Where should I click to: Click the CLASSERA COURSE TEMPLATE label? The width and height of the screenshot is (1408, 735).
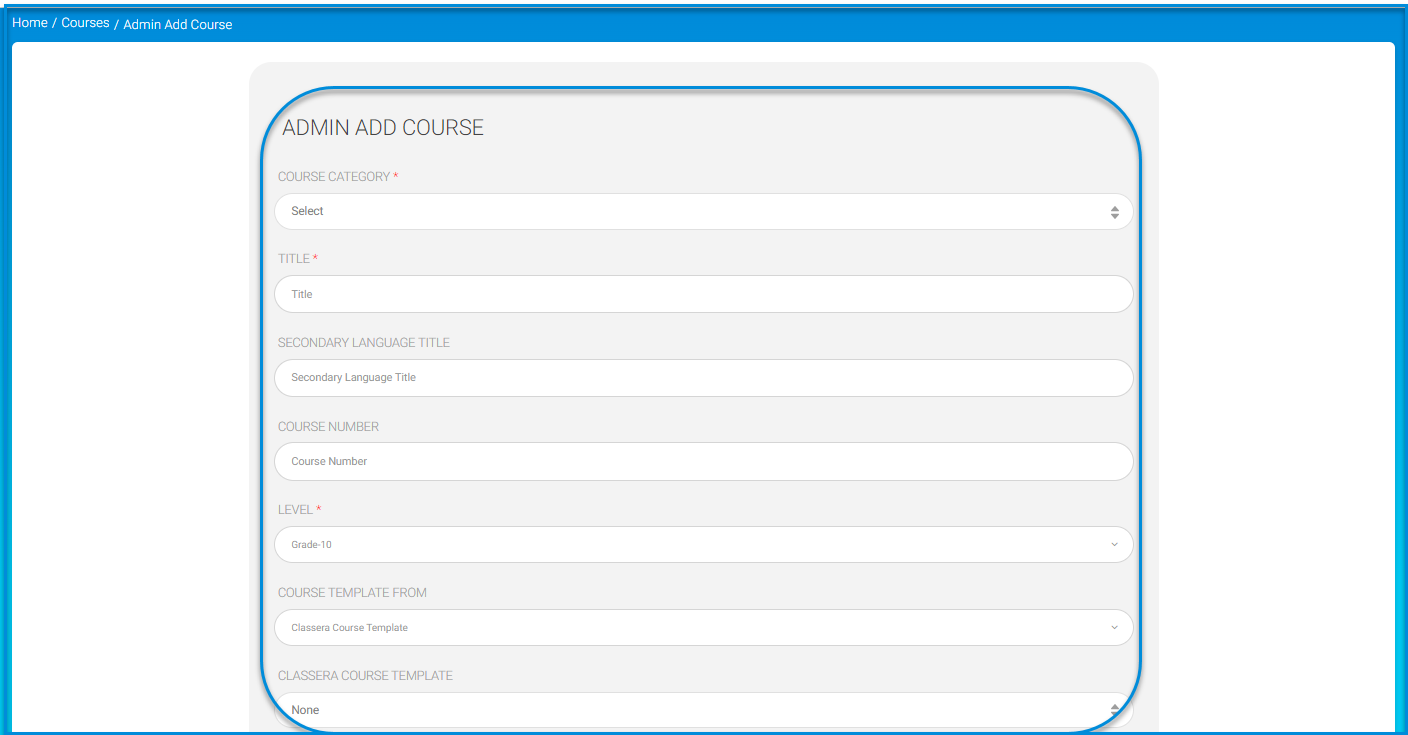coord(365,676)
